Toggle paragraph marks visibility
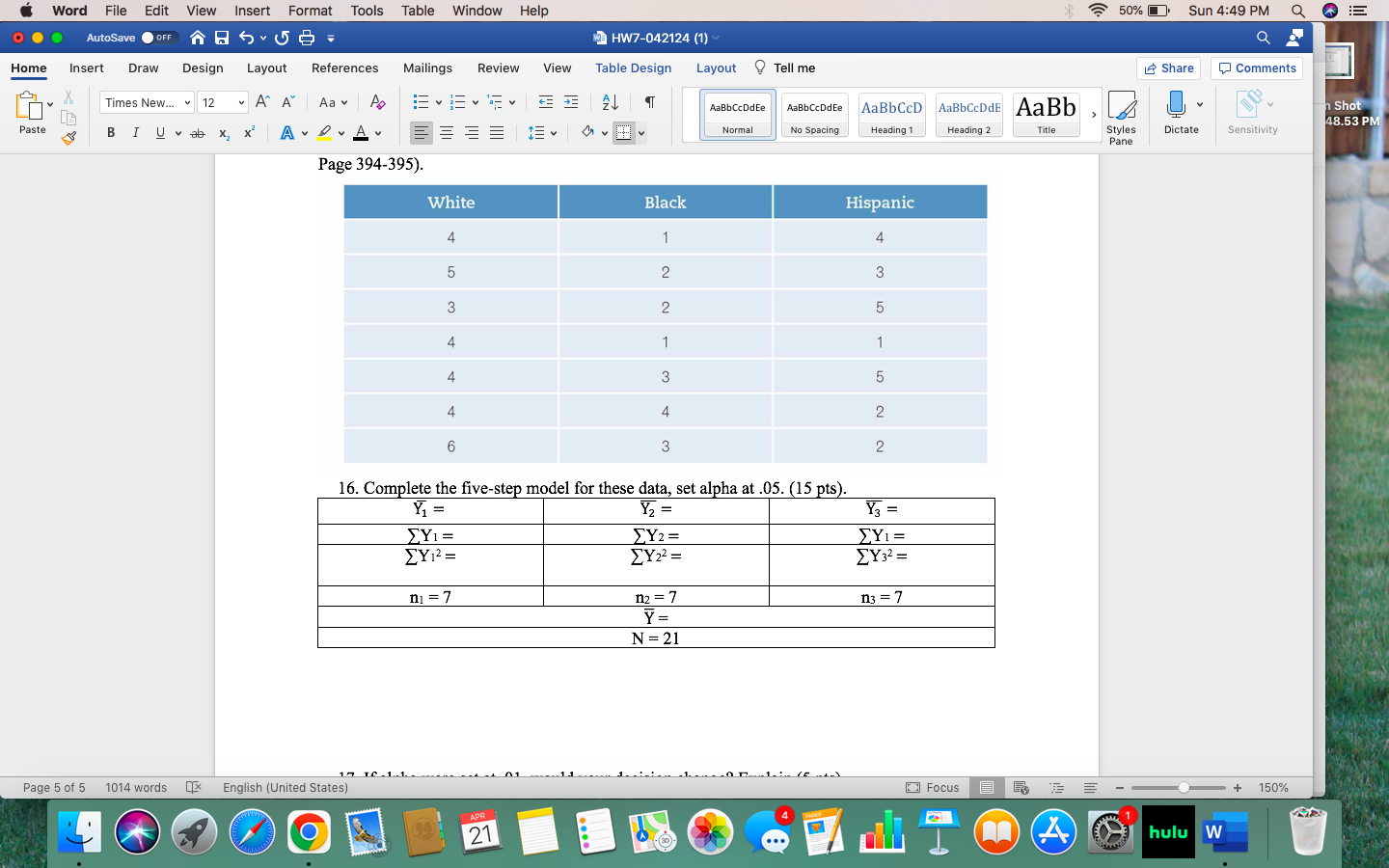The image size is (1389, 868). click(648, 101)
